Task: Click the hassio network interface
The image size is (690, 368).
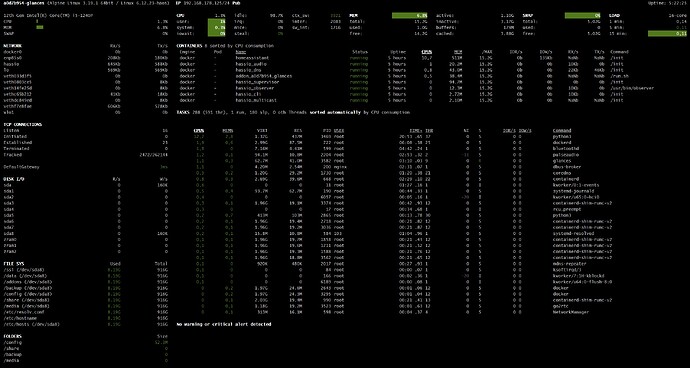Action: (x=11, y=64)
